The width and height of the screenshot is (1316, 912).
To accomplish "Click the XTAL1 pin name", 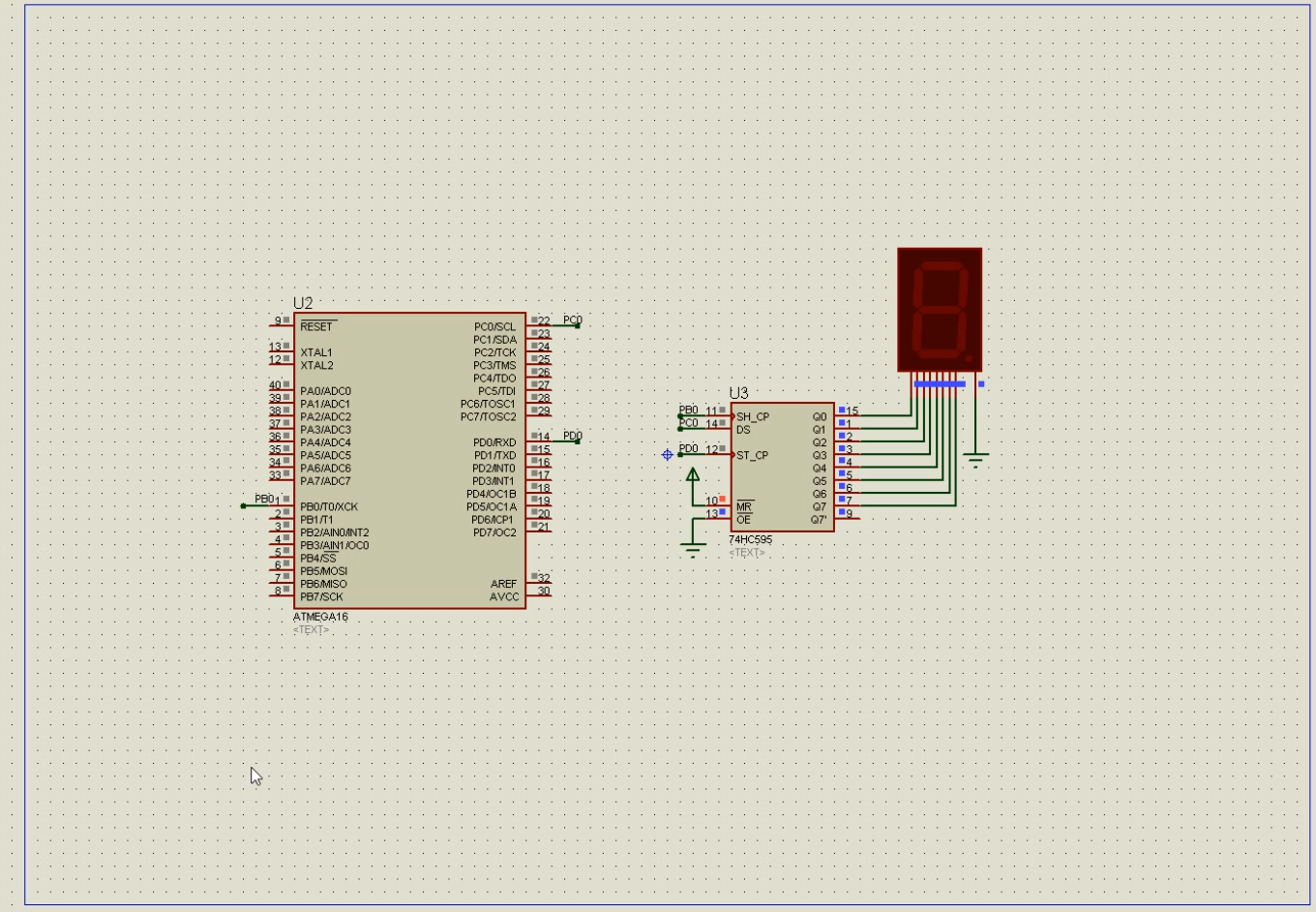I will [316, 352].
